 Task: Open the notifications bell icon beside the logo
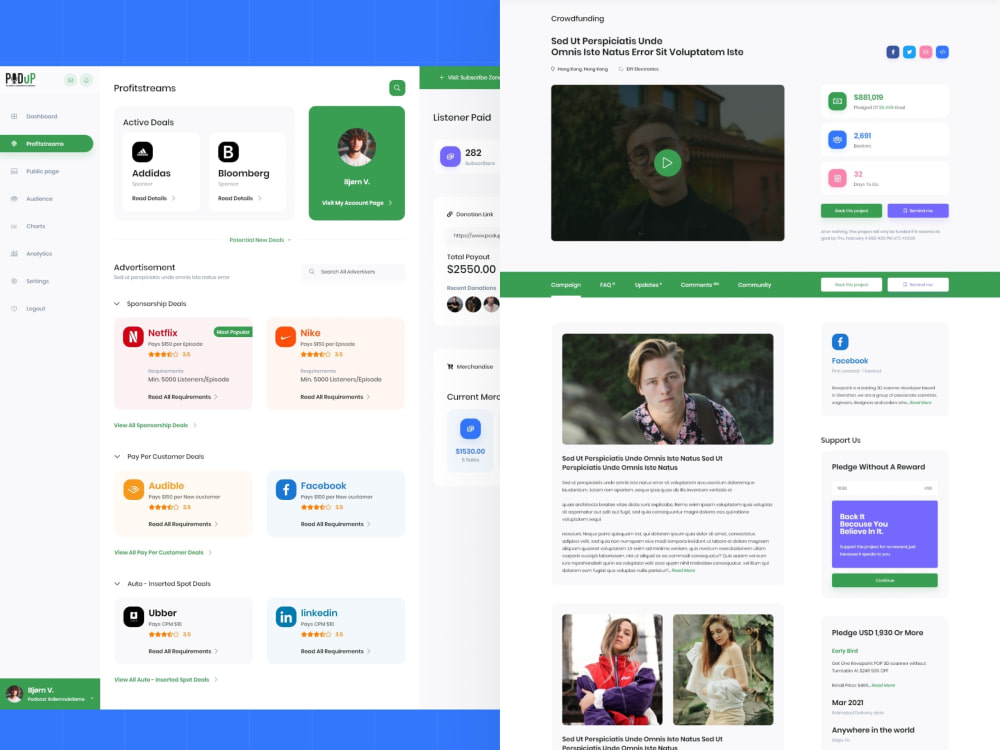tap(86, 80)
